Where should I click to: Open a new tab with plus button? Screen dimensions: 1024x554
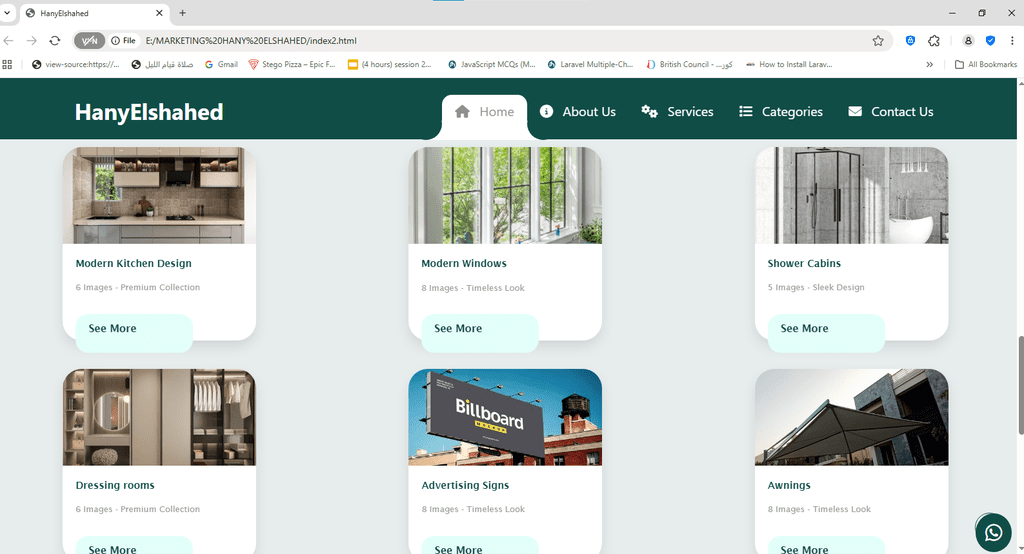182,13
